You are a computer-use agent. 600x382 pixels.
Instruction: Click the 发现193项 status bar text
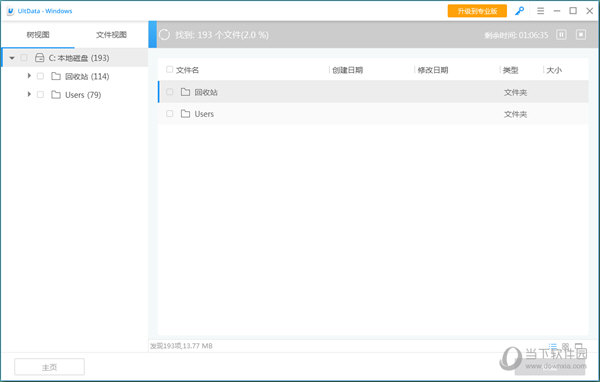(181, 346)
